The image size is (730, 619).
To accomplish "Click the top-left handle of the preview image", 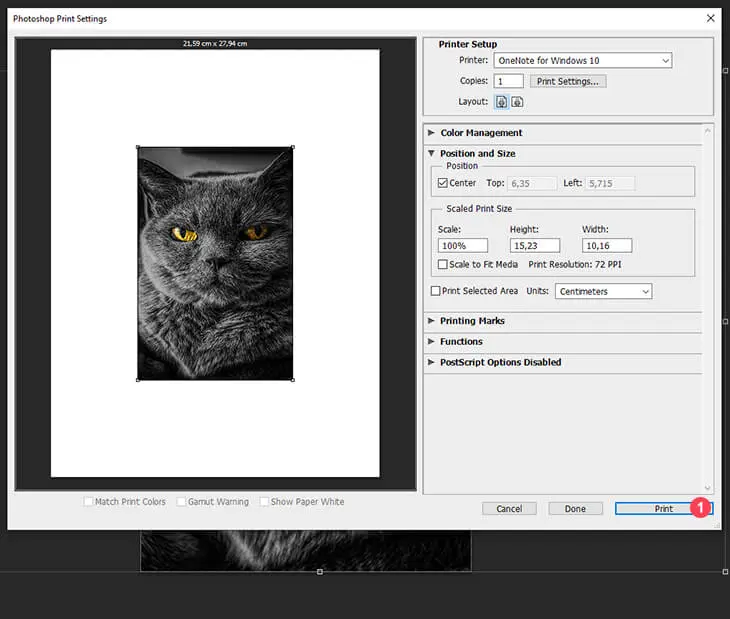I will click(x=138, y=147).
